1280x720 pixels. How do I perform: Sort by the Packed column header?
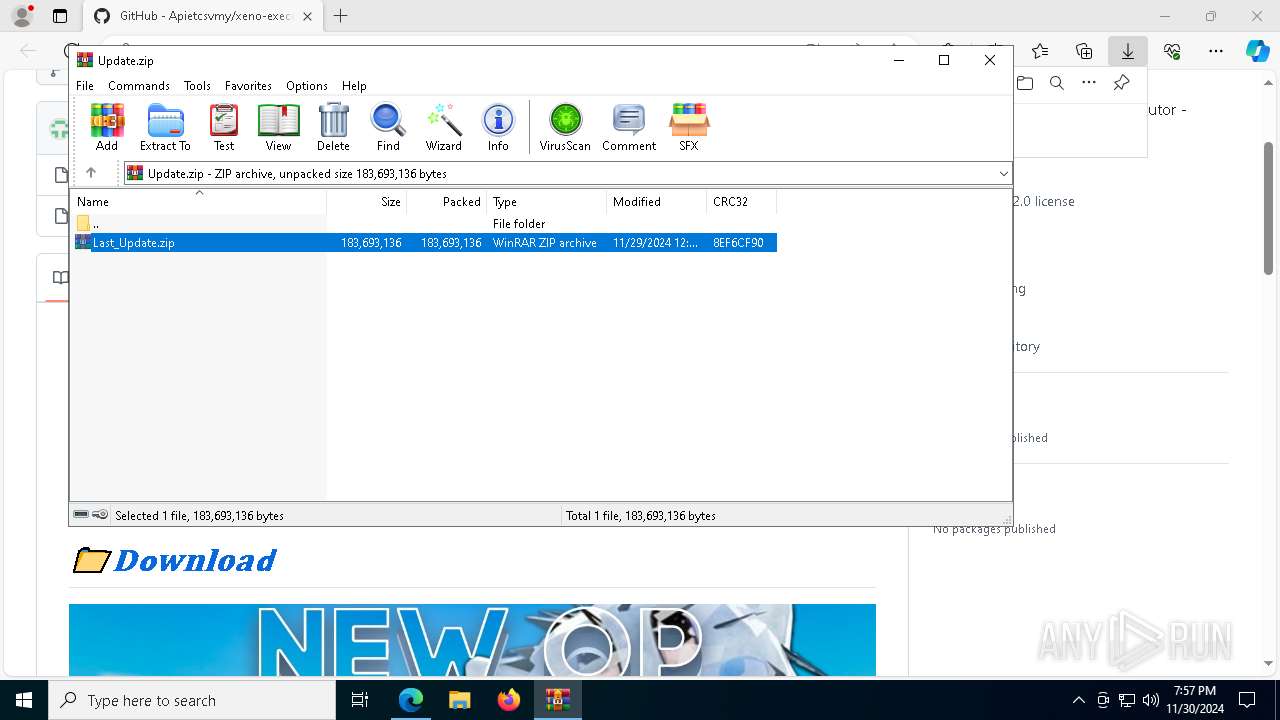coord(447,202)
